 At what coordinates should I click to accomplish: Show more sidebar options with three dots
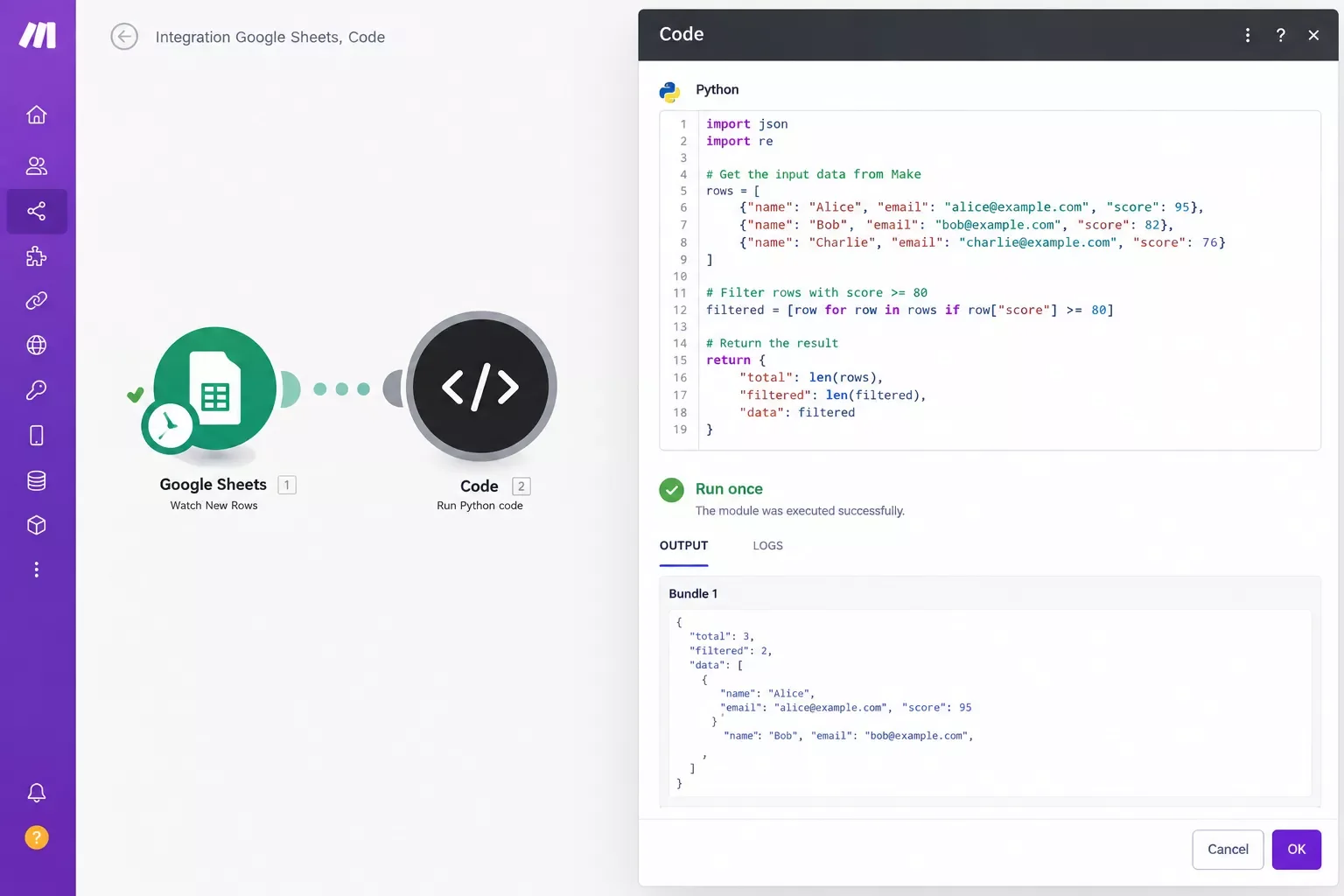coord(37,570)
